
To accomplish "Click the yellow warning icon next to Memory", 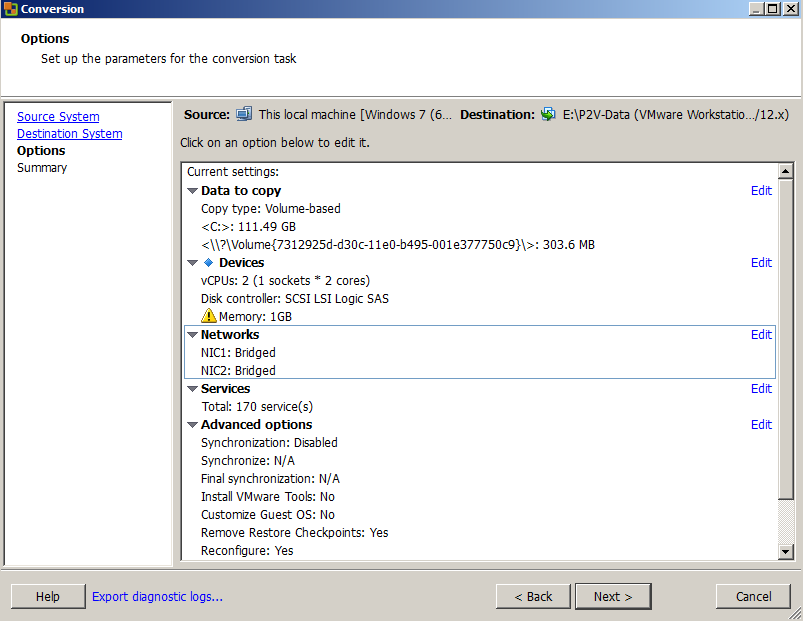I will 208,316.
